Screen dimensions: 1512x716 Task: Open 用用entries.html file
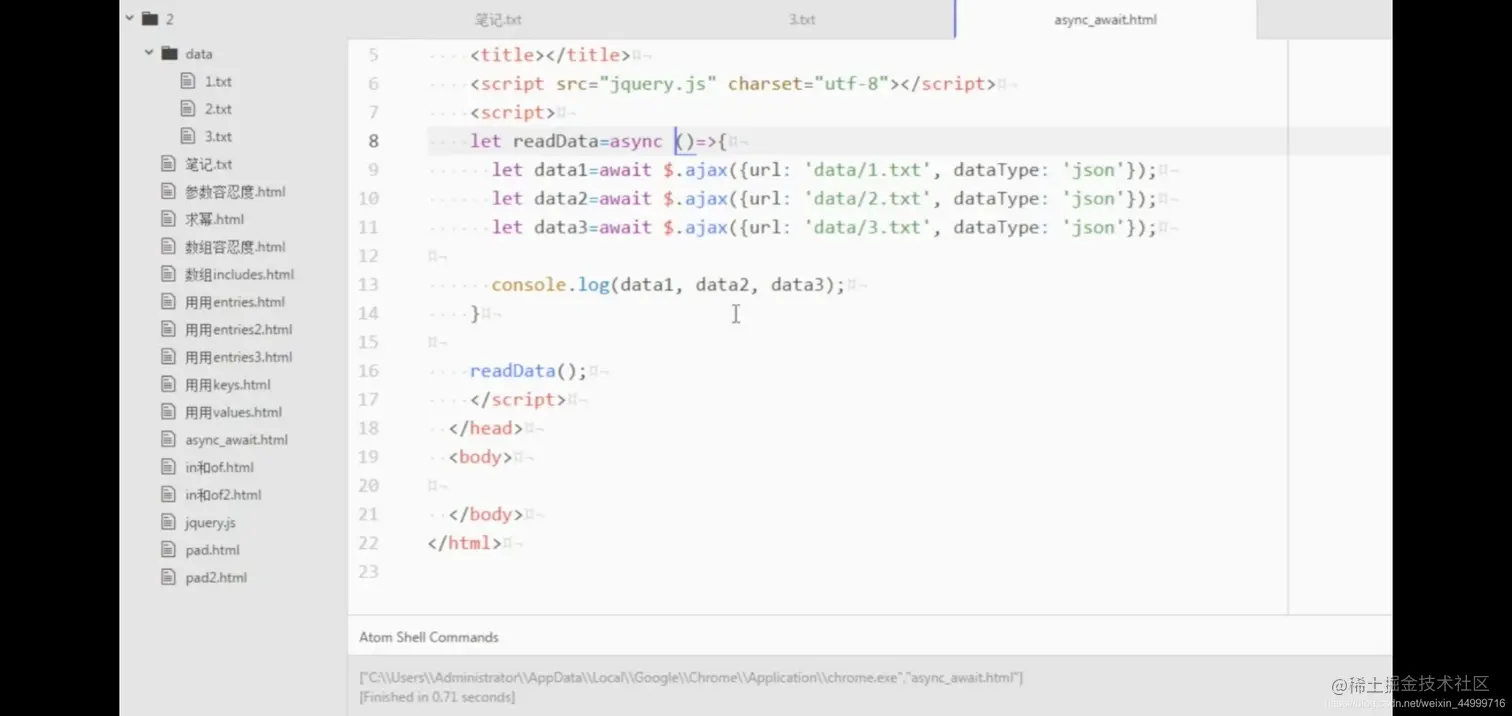coord(235,302)
